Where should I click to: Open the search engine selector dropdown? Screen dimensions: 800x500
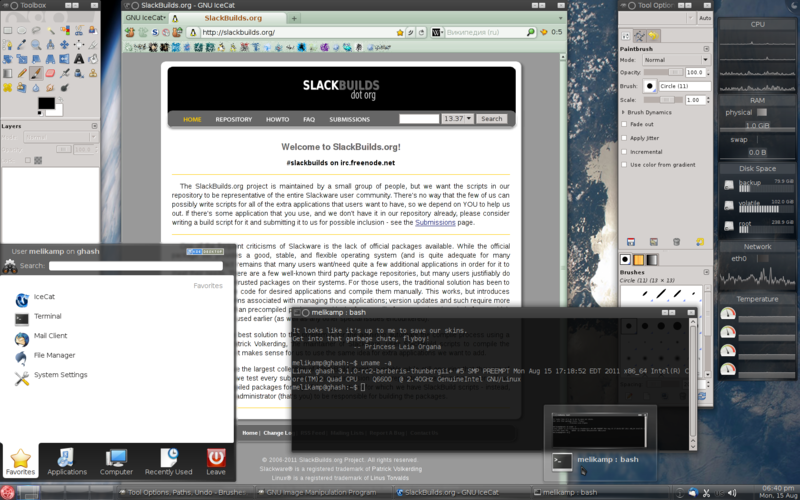[x=438, y=32]
